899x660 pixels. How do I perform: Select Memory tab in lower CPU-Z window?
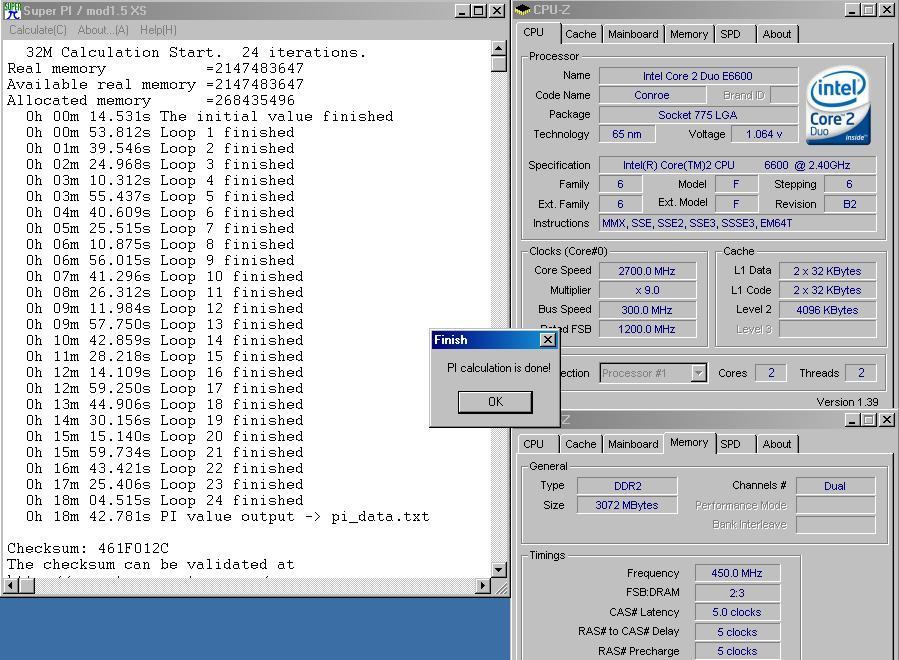click(689, 442)
